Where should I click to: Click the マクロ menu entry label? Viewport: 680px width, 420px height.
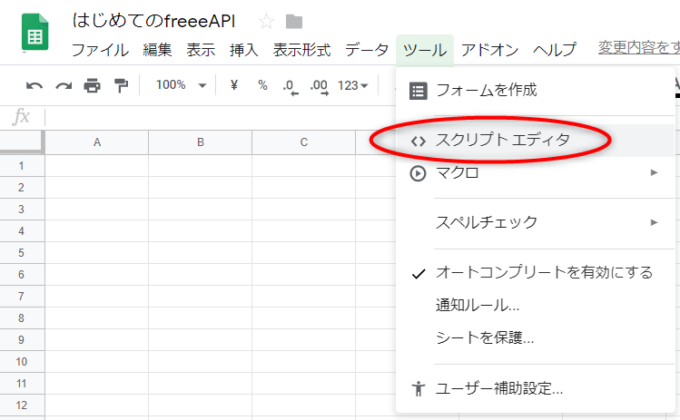click(x=458, y=173)
